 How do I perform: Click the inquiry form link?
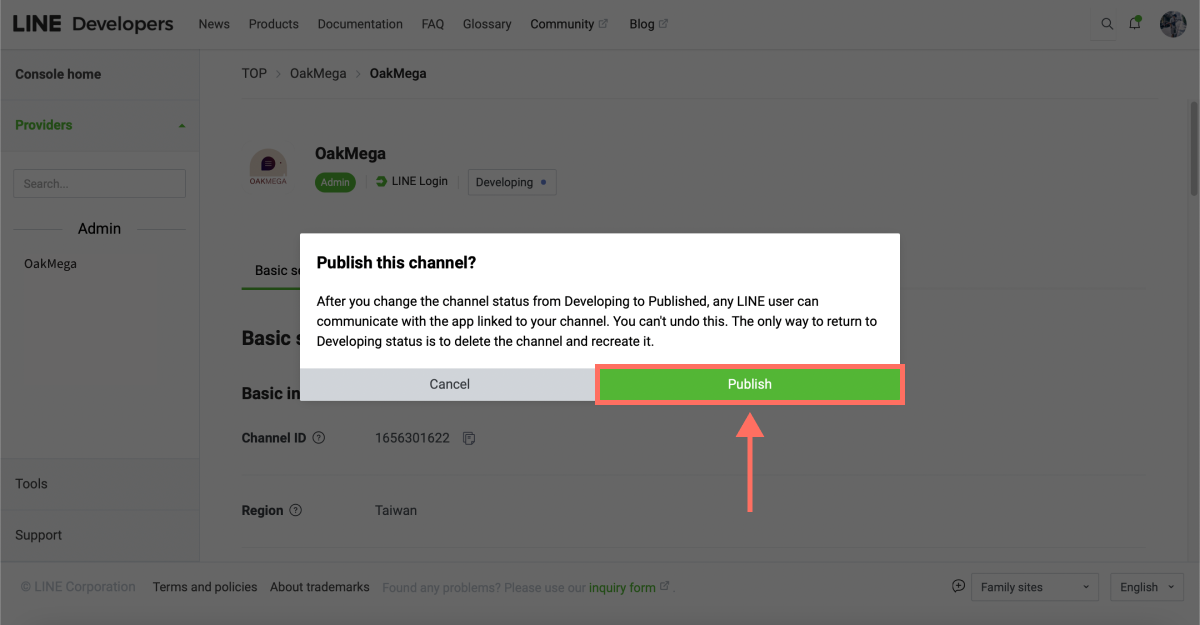pyautogui.click(x=622, y=587)
